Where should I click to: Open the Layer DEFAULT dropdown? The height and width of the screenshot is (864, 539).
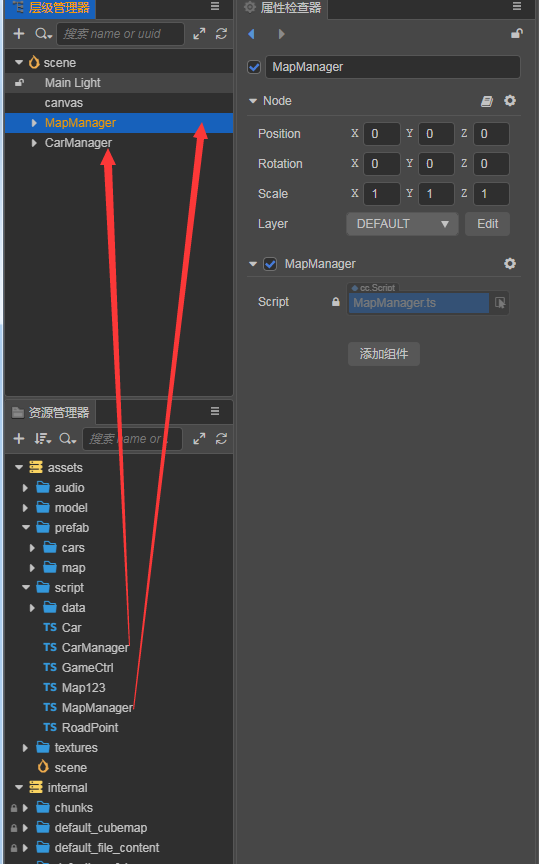click(x=402, y=224)
